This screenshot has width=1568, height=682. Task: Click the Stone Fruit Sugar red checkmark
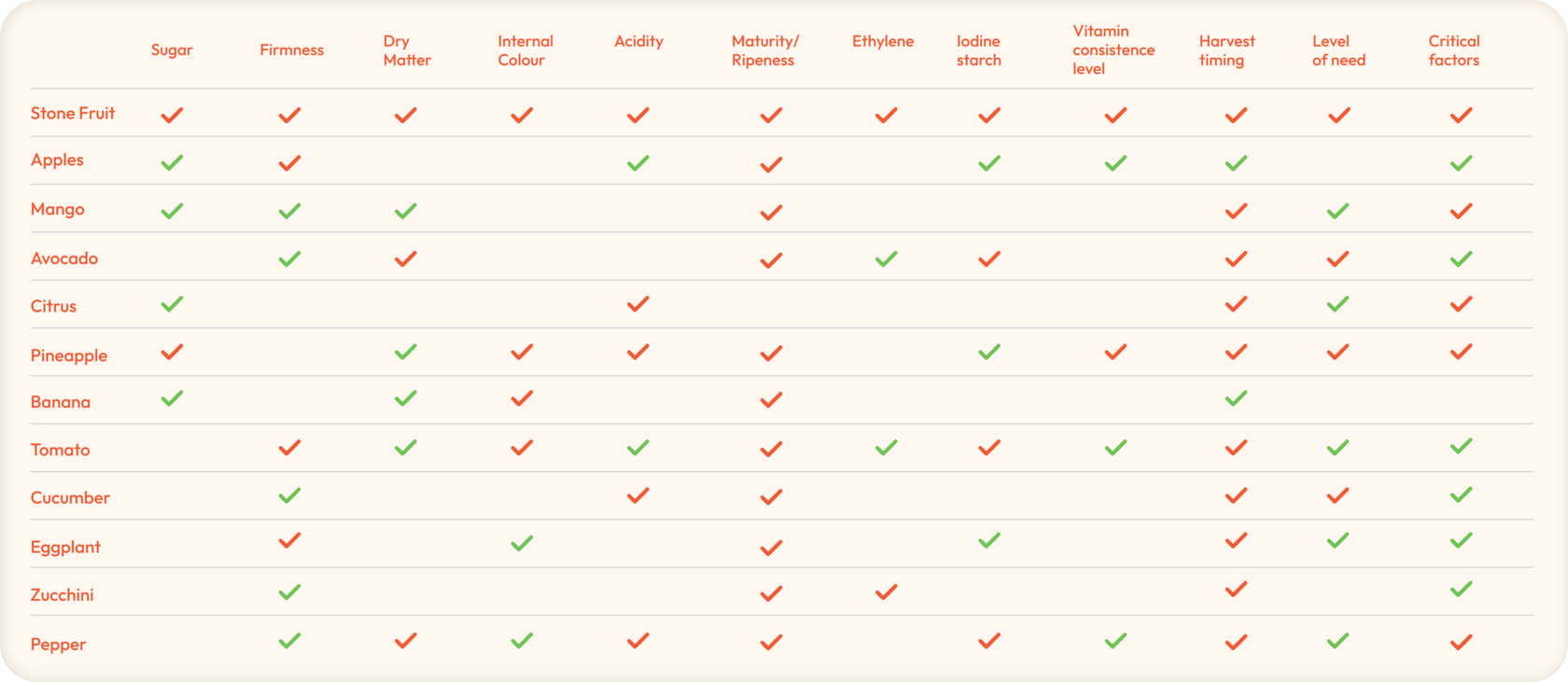pyautogui.click(x=172, y=115)
